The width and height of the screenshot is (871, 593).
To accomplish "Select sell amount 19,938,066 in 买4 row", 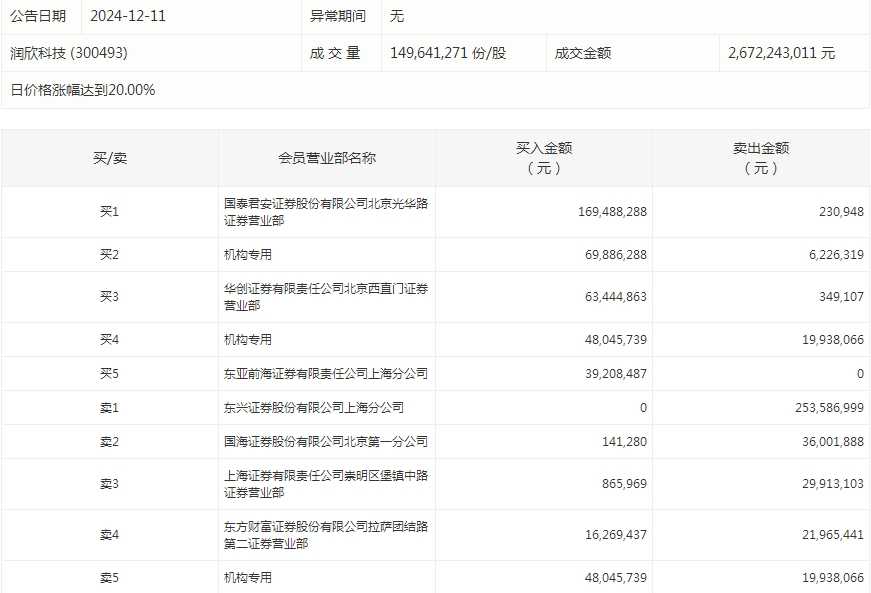I will click(833, 339).
